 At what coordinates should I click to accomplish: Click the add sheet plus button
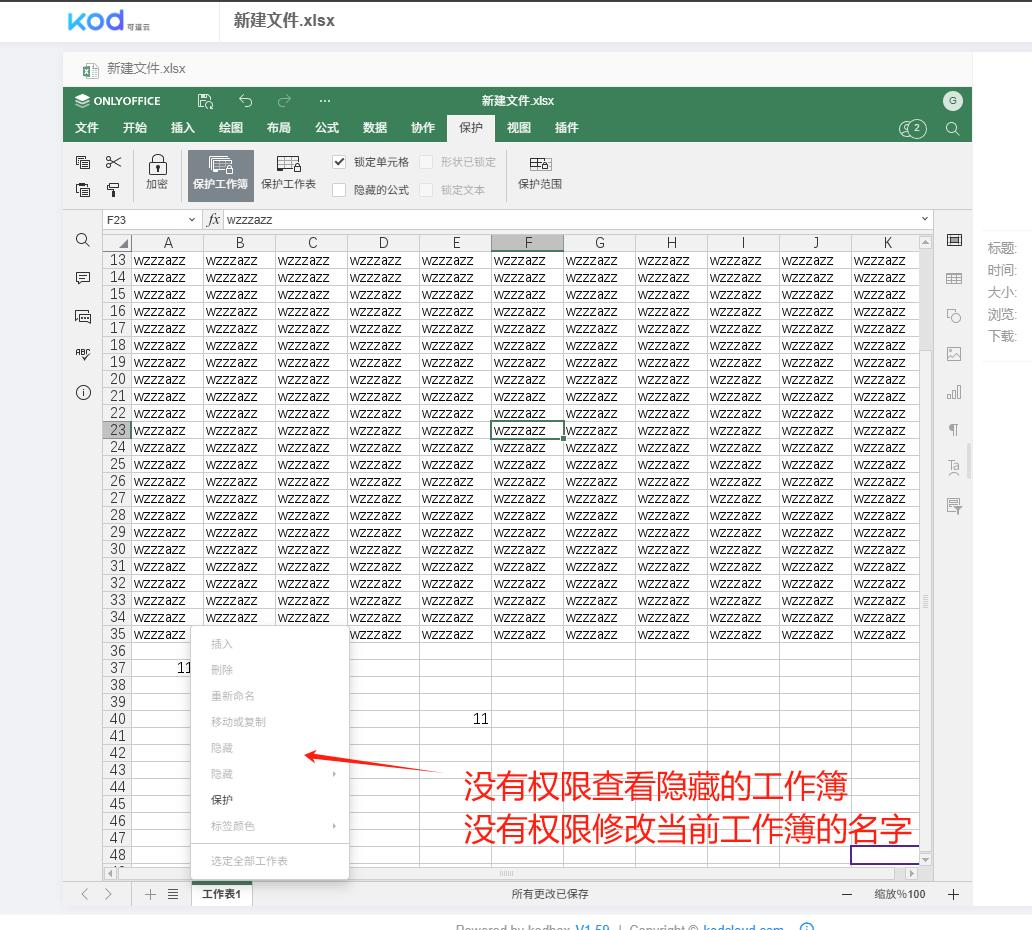(x=150, y=894)
